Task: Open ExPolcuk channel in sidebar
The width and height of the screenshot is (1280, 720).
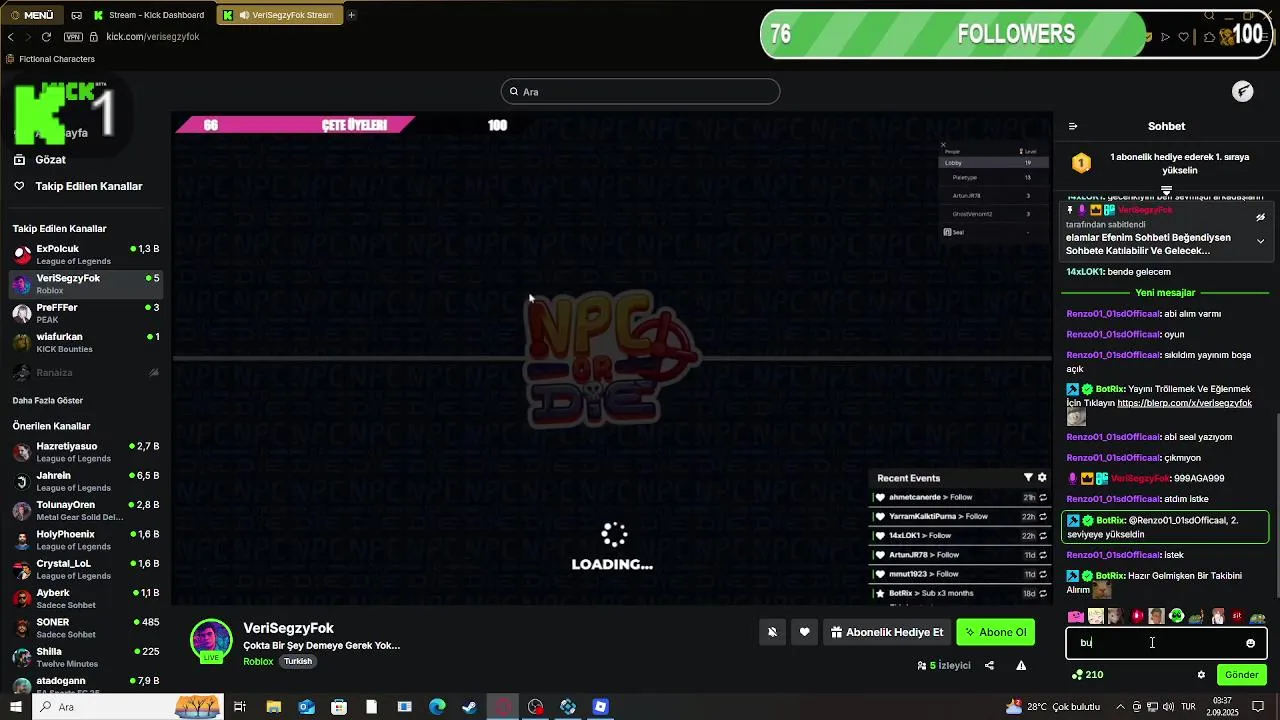Action: coord(85,255)
